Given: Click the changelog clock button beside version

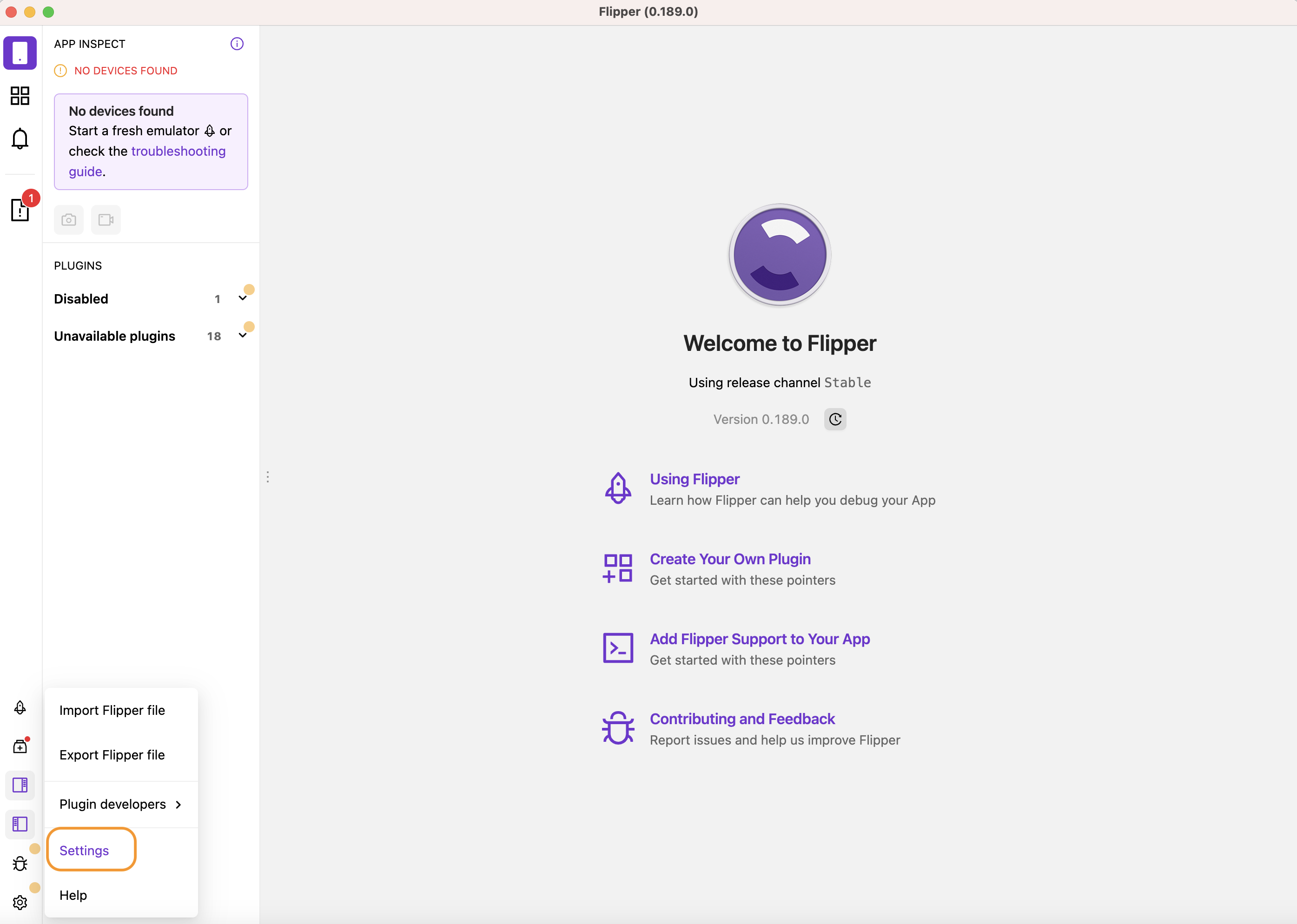Looking at the screenshot, I should [x=835, y=419].
